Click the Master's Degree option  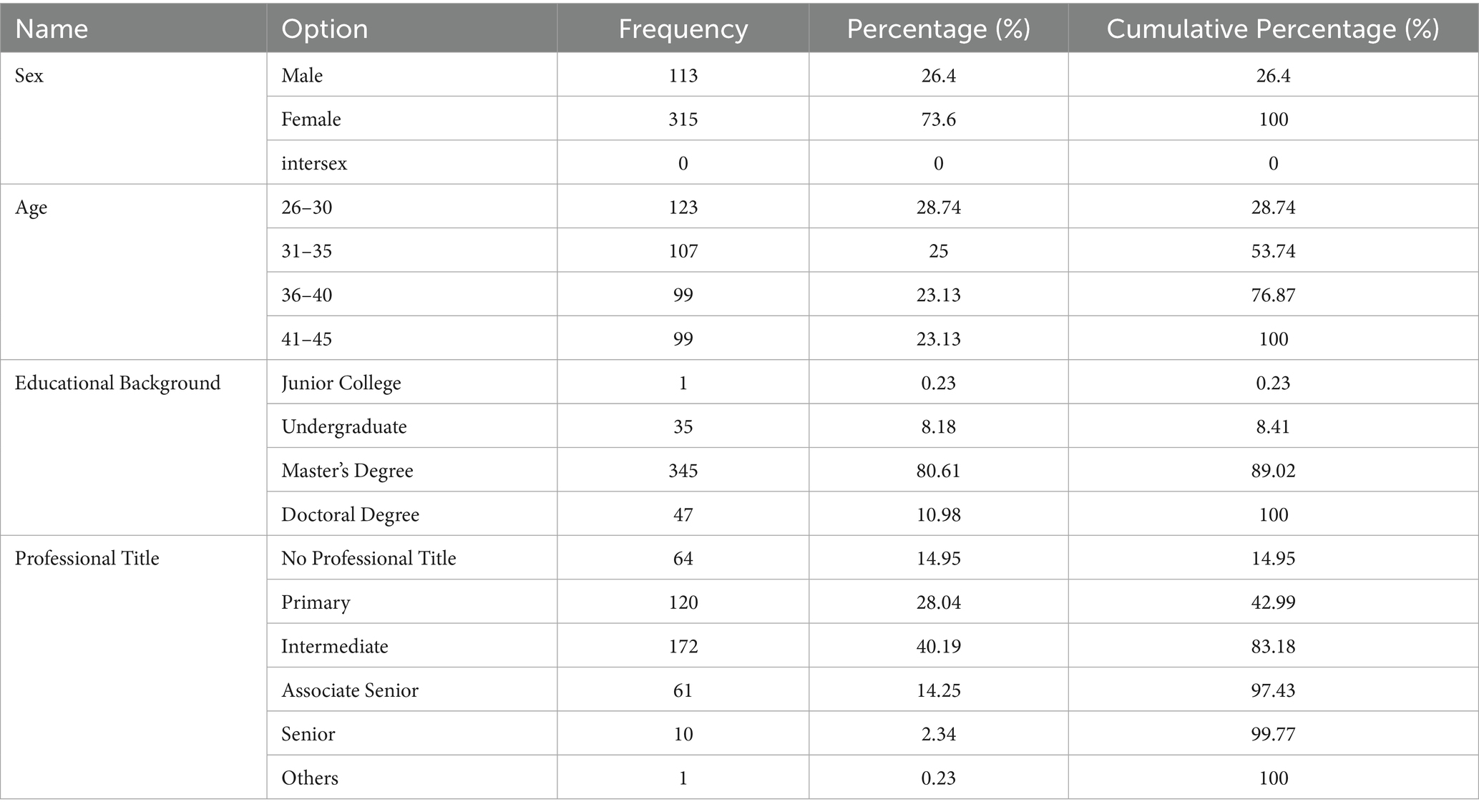pyautogui.click(x=347, y=471)
